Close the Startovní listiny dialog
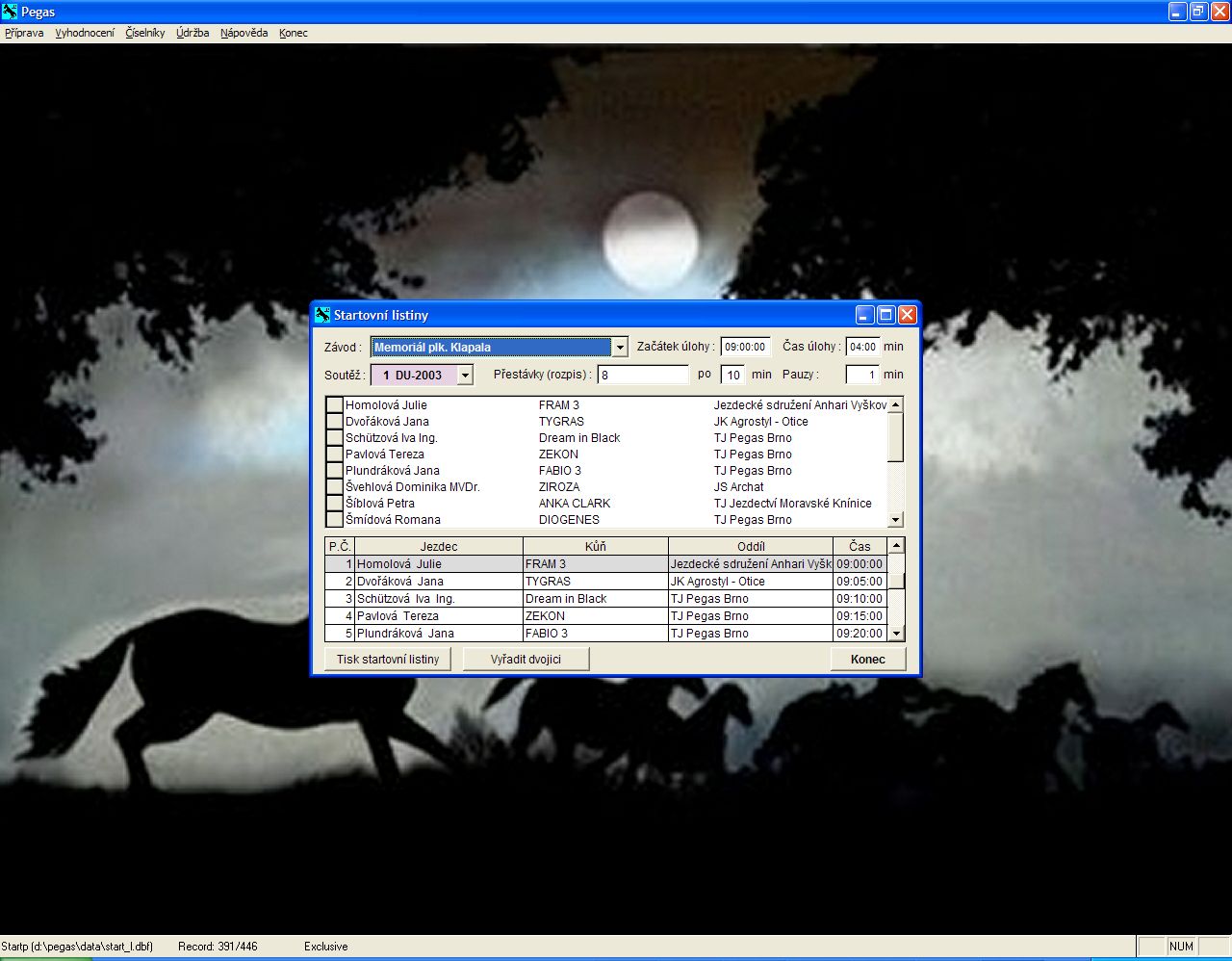Image resolution: width=1232 pixels, height=961 pixels. tap(907, 315)
